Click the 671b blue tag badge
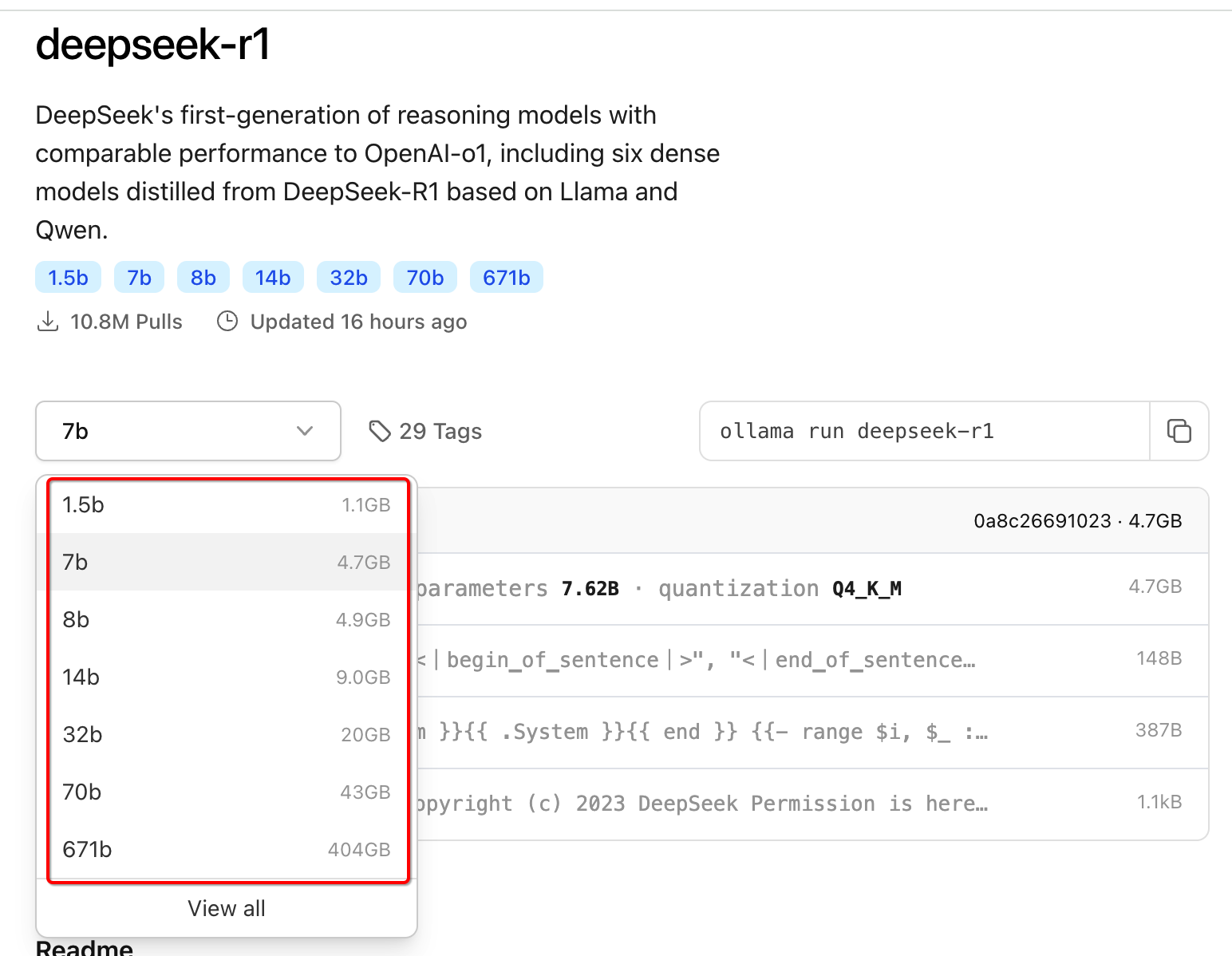This screenshot has height=956, width=1232. point(507,278)
